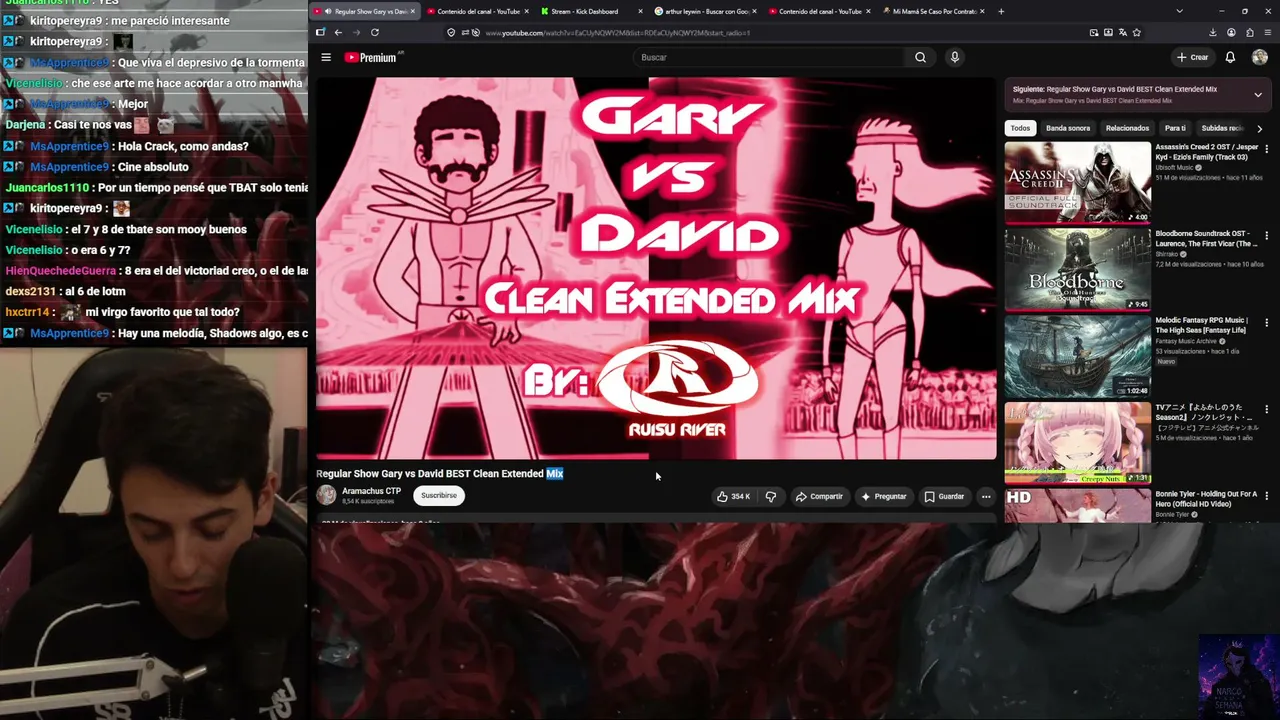Click the Gary vs David video player
The width and height of the screenshot is (1280, 720).
[656, 268]
